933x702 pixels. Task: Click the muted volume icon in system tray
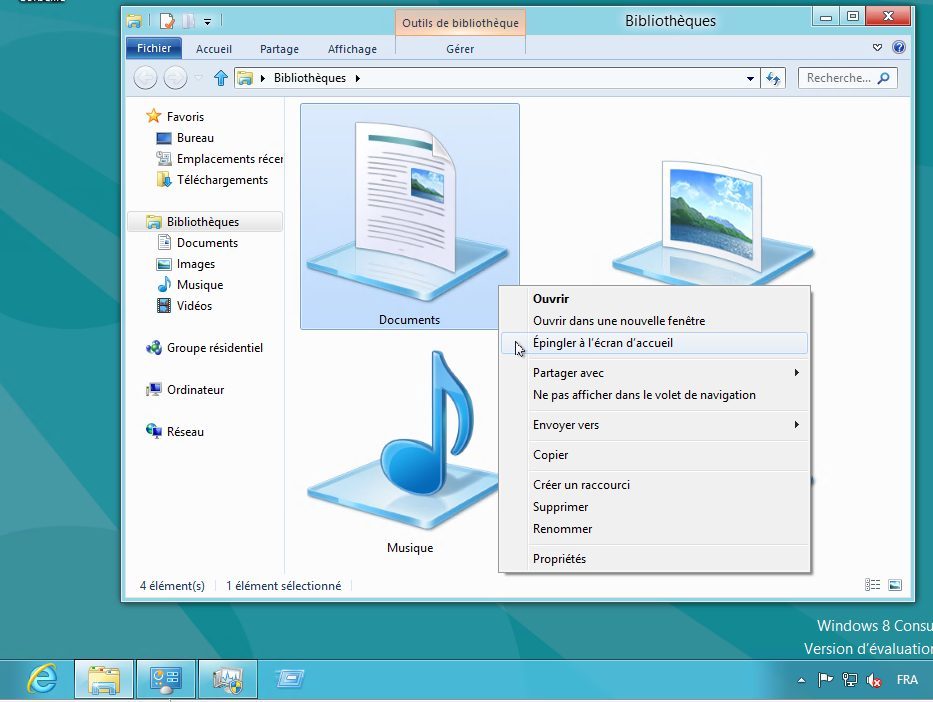(x=873, y=680)
